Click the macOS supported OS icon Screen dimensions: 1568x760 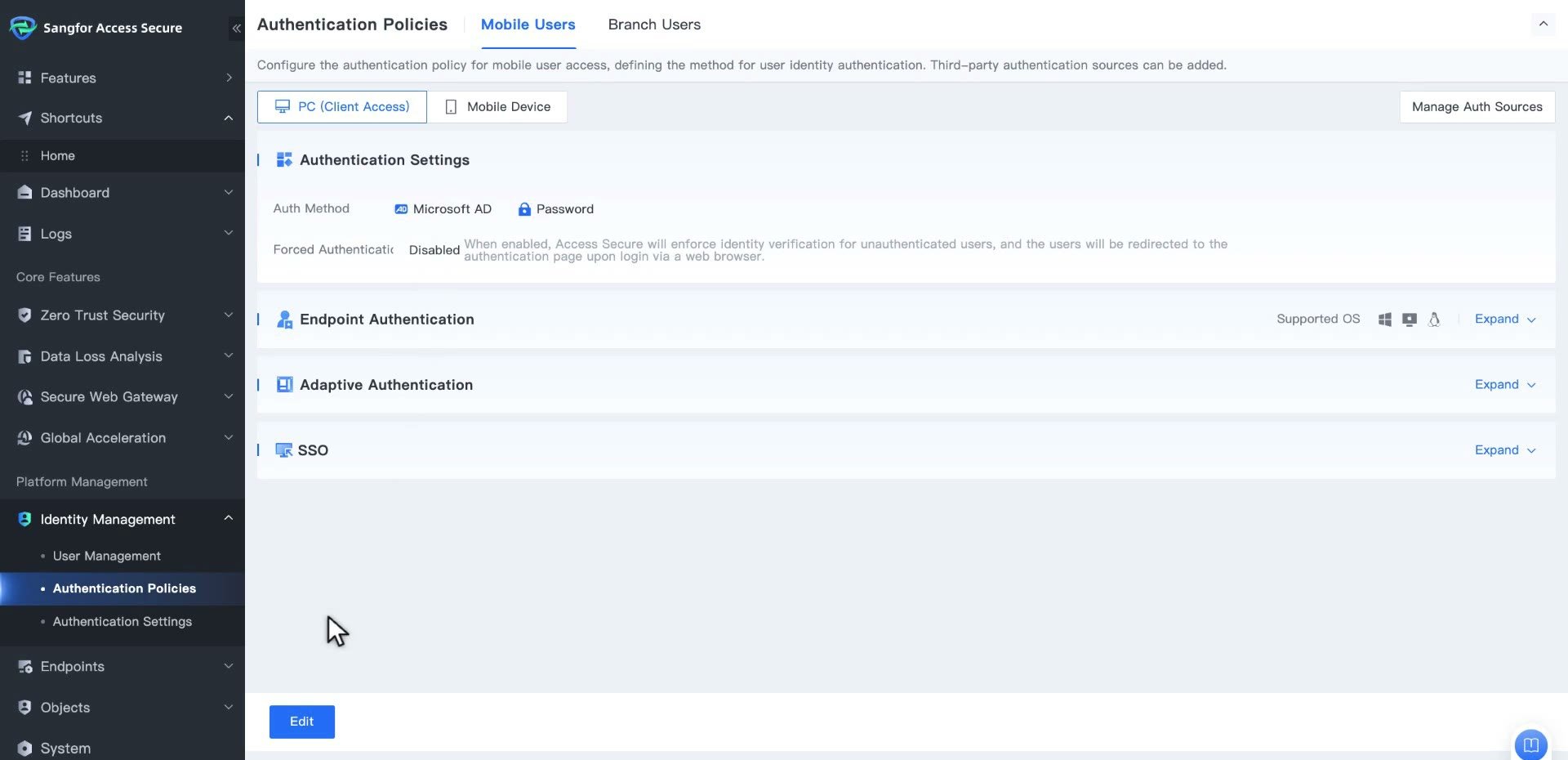[1410, 320]
